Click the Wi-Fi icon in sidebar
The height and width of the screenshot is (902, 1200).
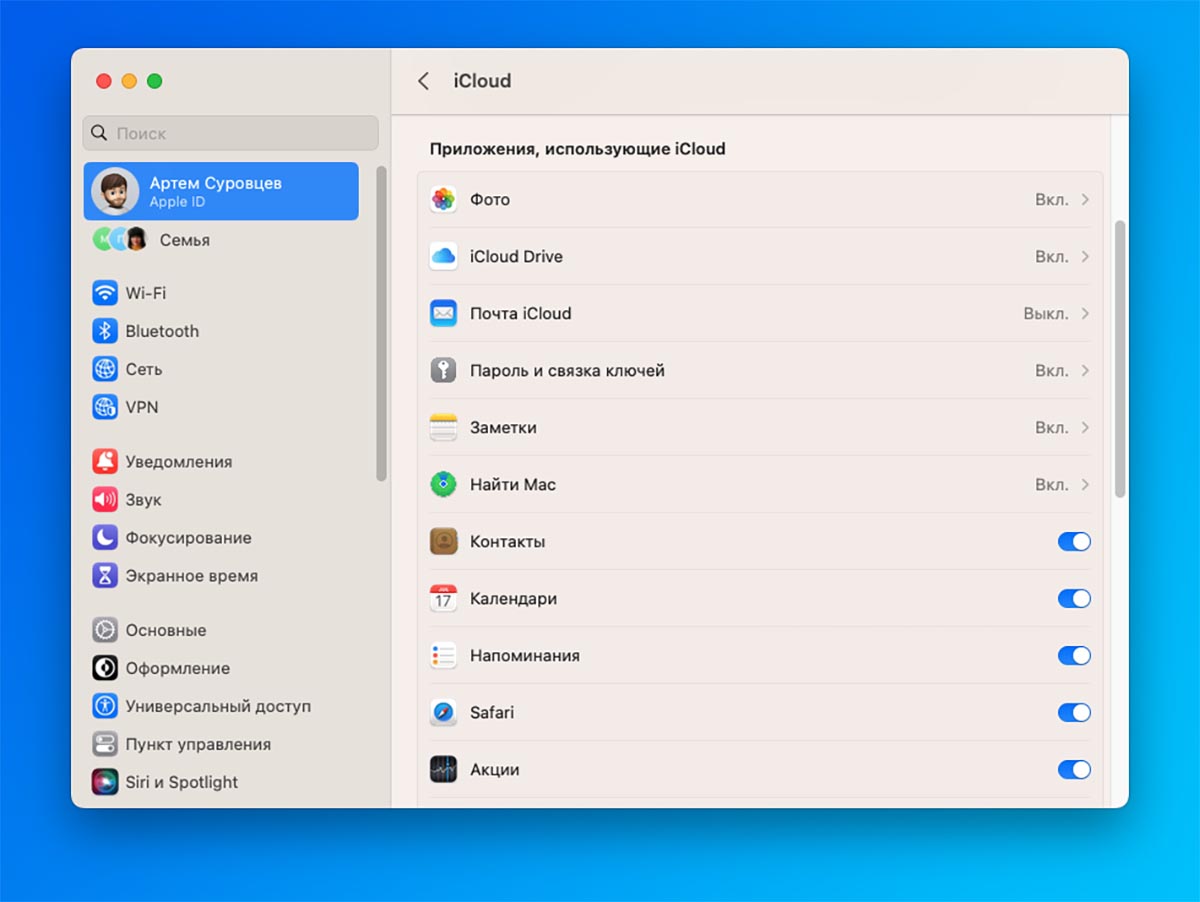point(105,293)
